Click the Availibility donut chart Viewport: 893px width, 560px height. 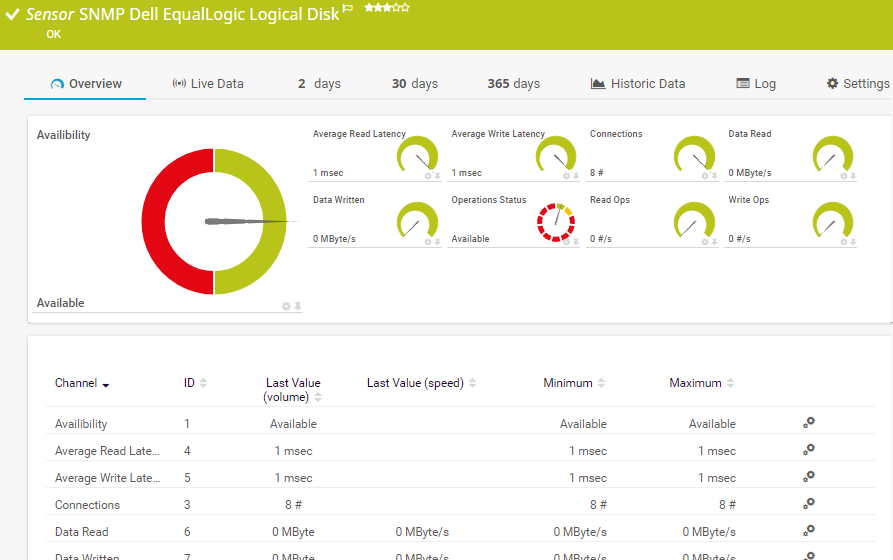214,221
